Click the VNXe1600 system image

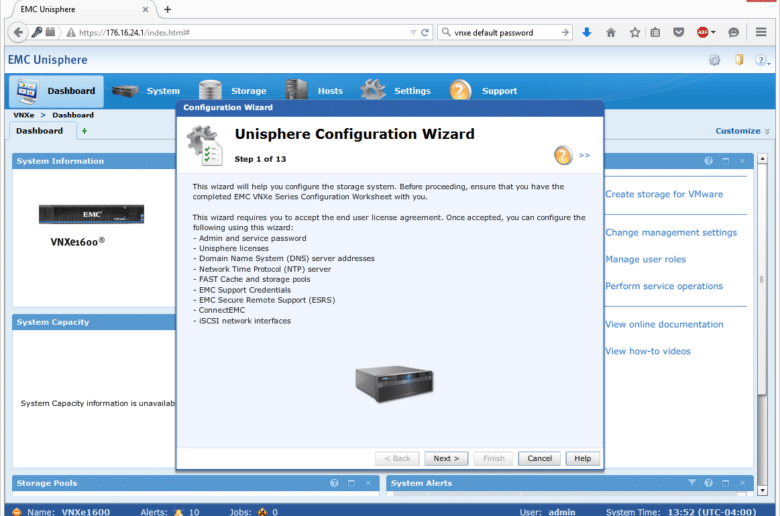(92, 214)
